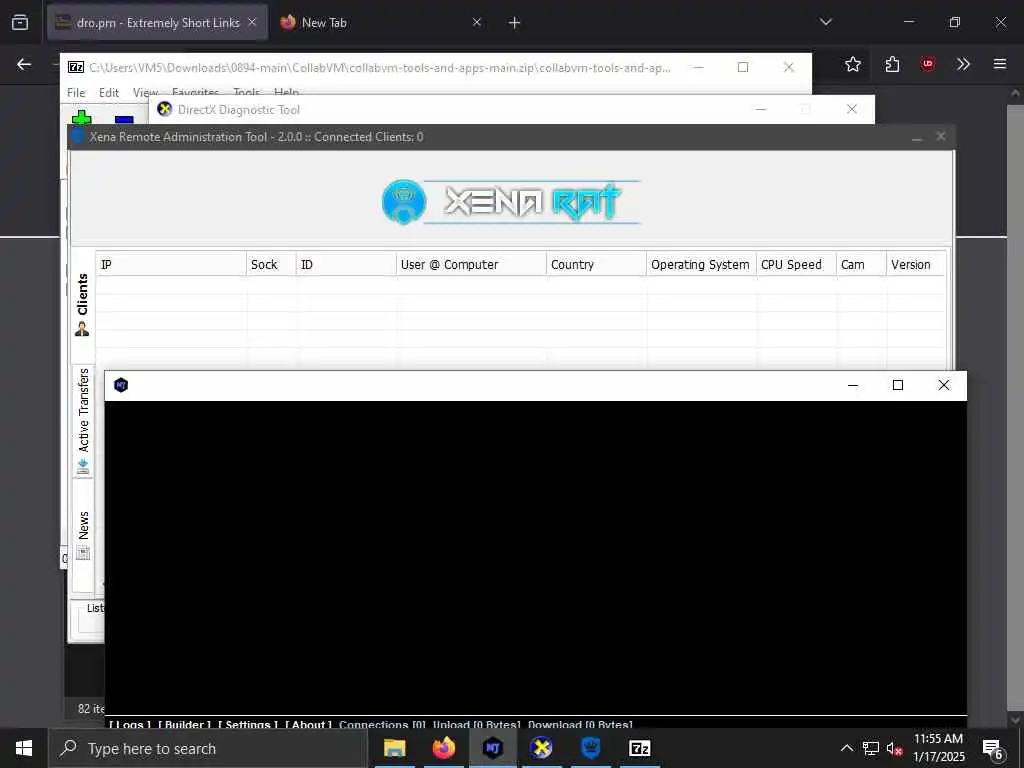Open a new browser tab with plus
The image size is (1024, 768).
tap(515, 23)
